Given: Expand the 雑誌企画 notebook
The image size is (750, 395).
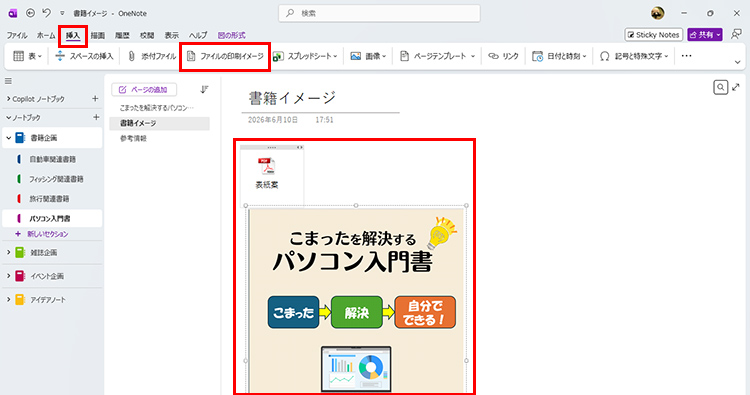Looking at the screenshot, I should tap(8, 252).
